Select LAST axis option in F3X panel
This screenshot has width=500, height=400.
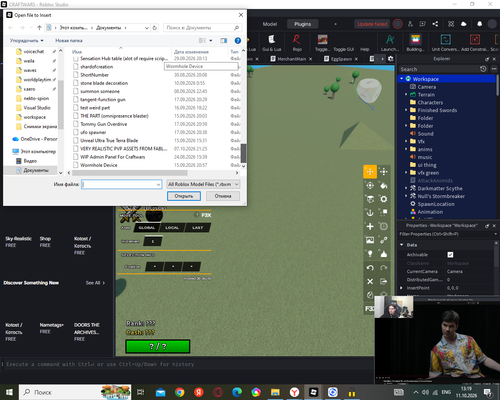point(197,228)
